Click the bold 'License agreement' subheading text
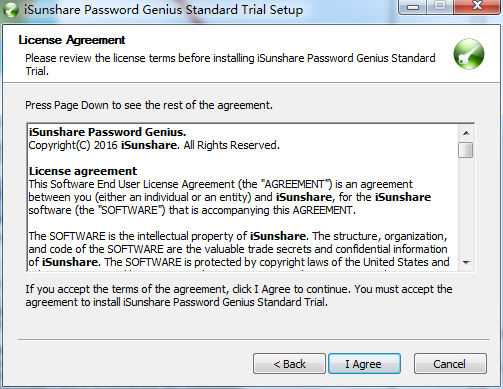Viewport: 503px width, 389px height. 83,171
